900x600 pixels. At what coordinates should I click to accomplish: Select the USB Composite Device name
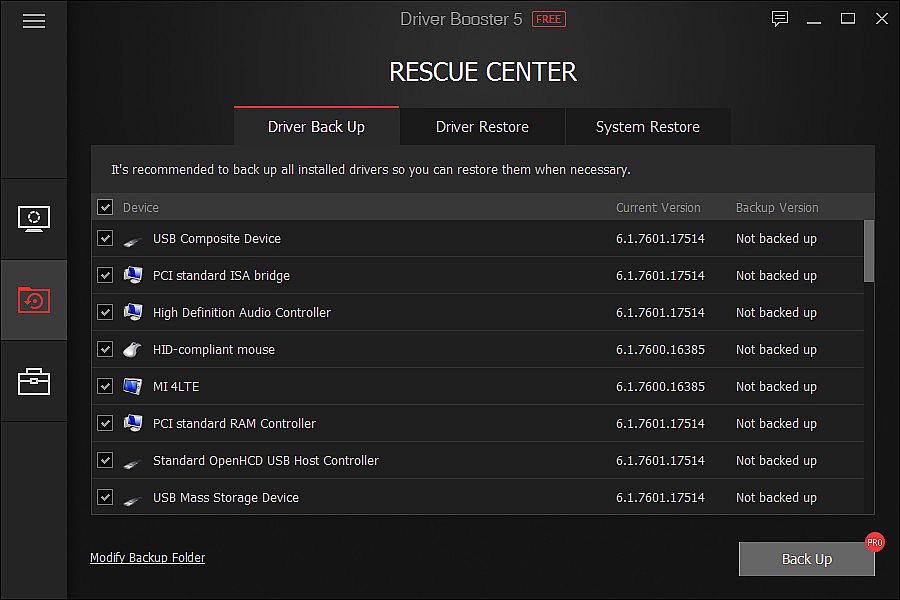pyautogui.click(x=217, y=239)
